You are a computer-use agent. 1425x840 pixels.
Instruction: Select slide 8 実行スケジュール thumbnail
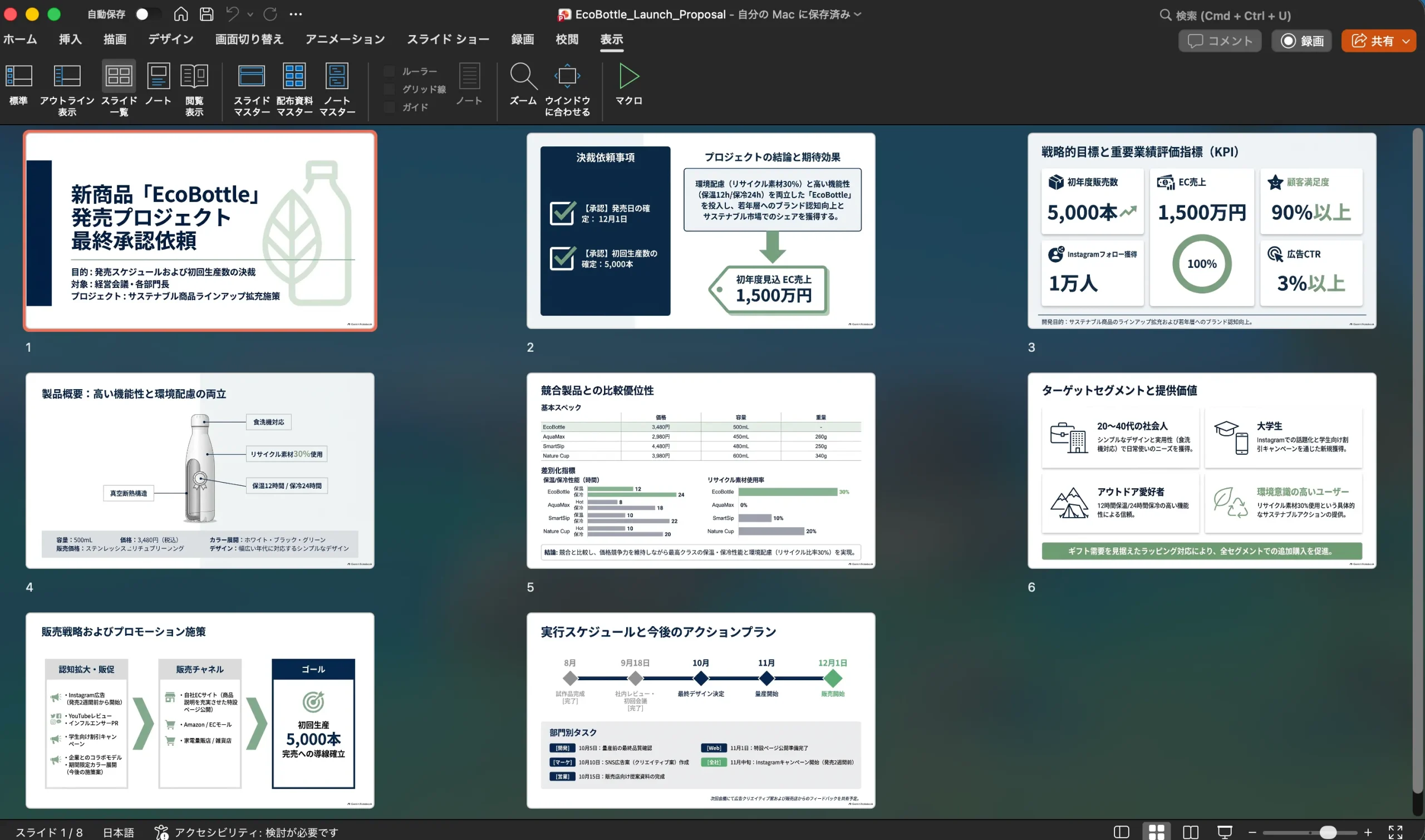coord(701,710)
